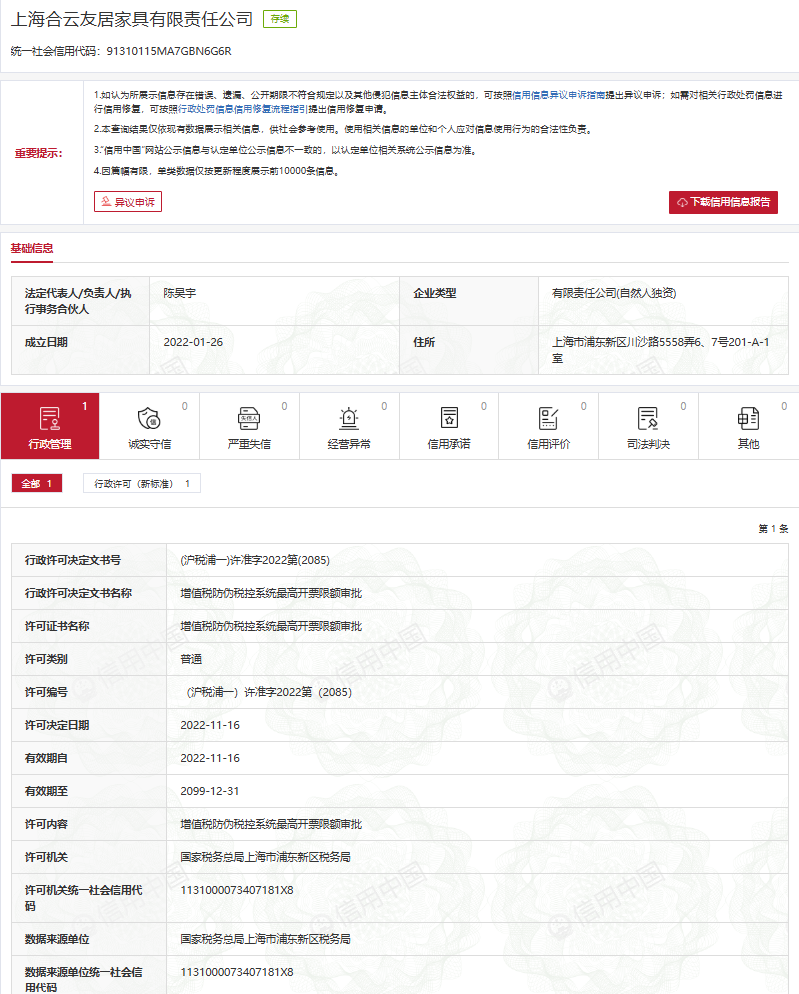Click the 司法判决 gavel icon
Screen dimensions: 799x994
coord(648,418)
